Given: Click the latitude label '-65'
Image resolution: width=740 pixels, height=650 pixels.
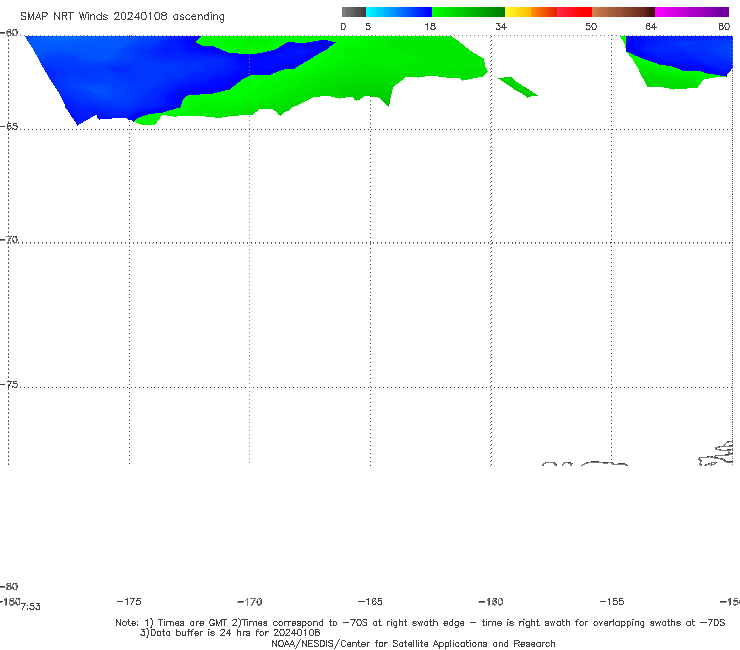Looking at the screenshot, I should 9,127.
